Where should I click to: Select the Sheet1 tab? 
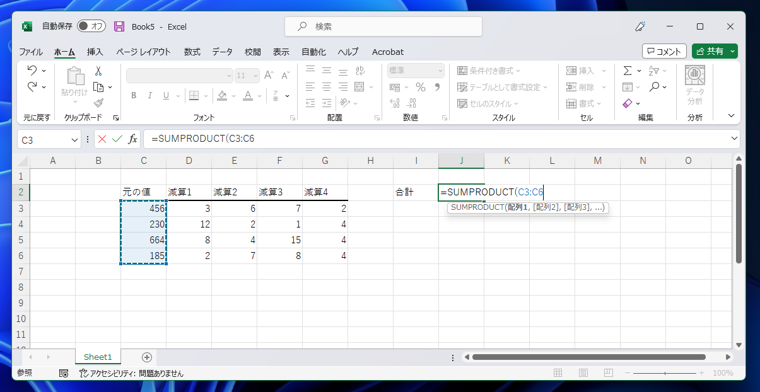tap(98, 357)
